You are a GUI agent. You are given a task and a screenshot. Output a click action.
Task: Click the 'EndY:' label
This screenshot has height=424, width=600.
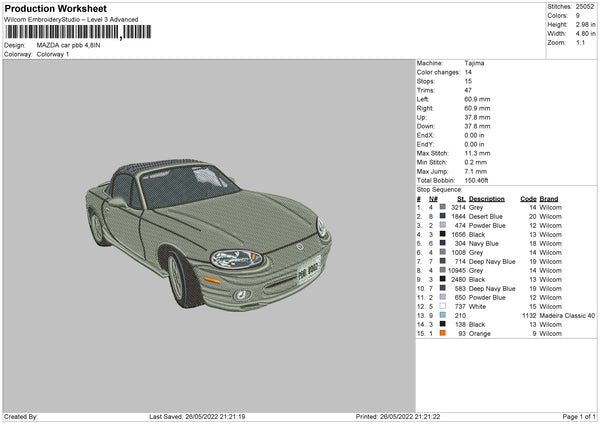pyautogui.click(x=426, y=144)
